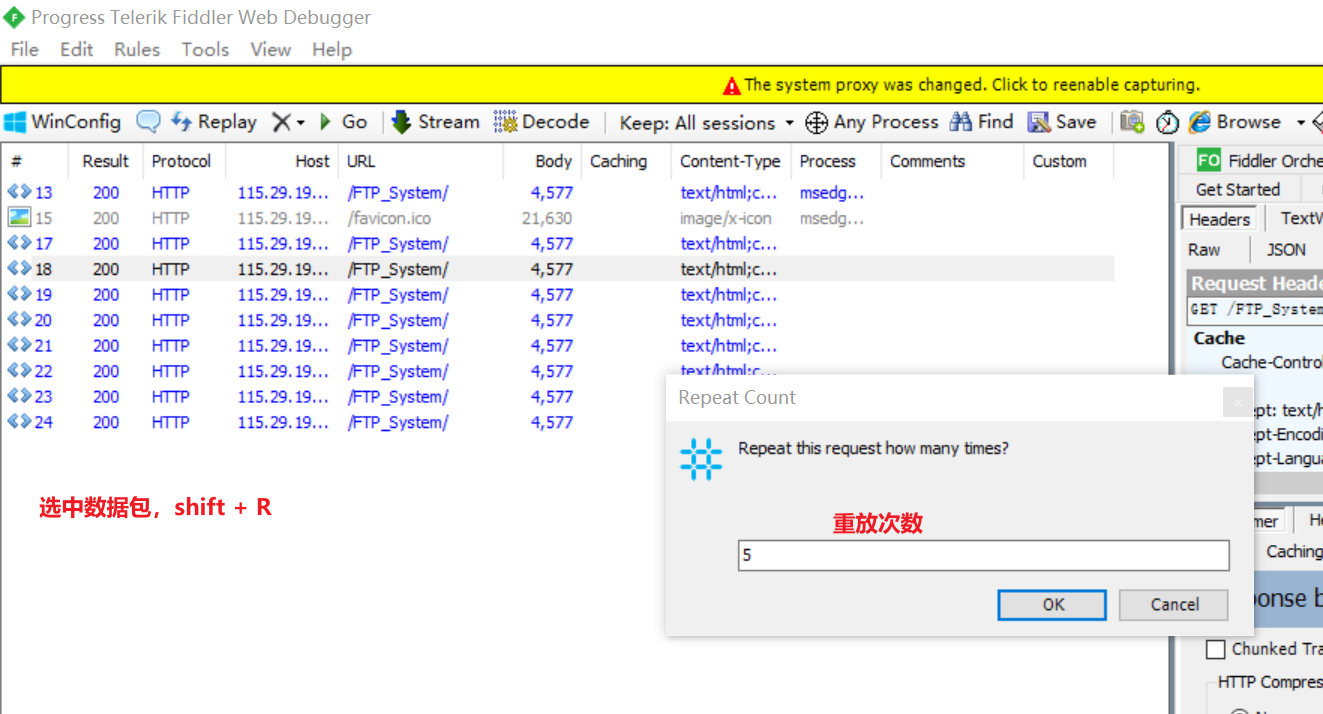Click the WinConfig Windows logo icon
Image resolution: width=1323 pixels, height=714 pixels.
point(15,122)
